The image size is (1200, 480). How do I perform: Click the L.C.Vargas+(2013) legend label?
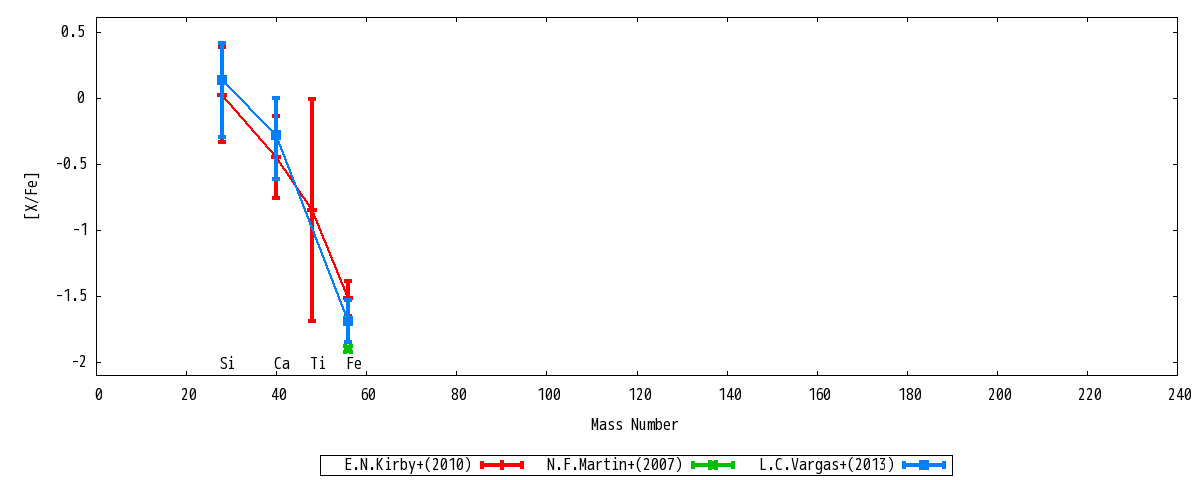pos(827,465)
